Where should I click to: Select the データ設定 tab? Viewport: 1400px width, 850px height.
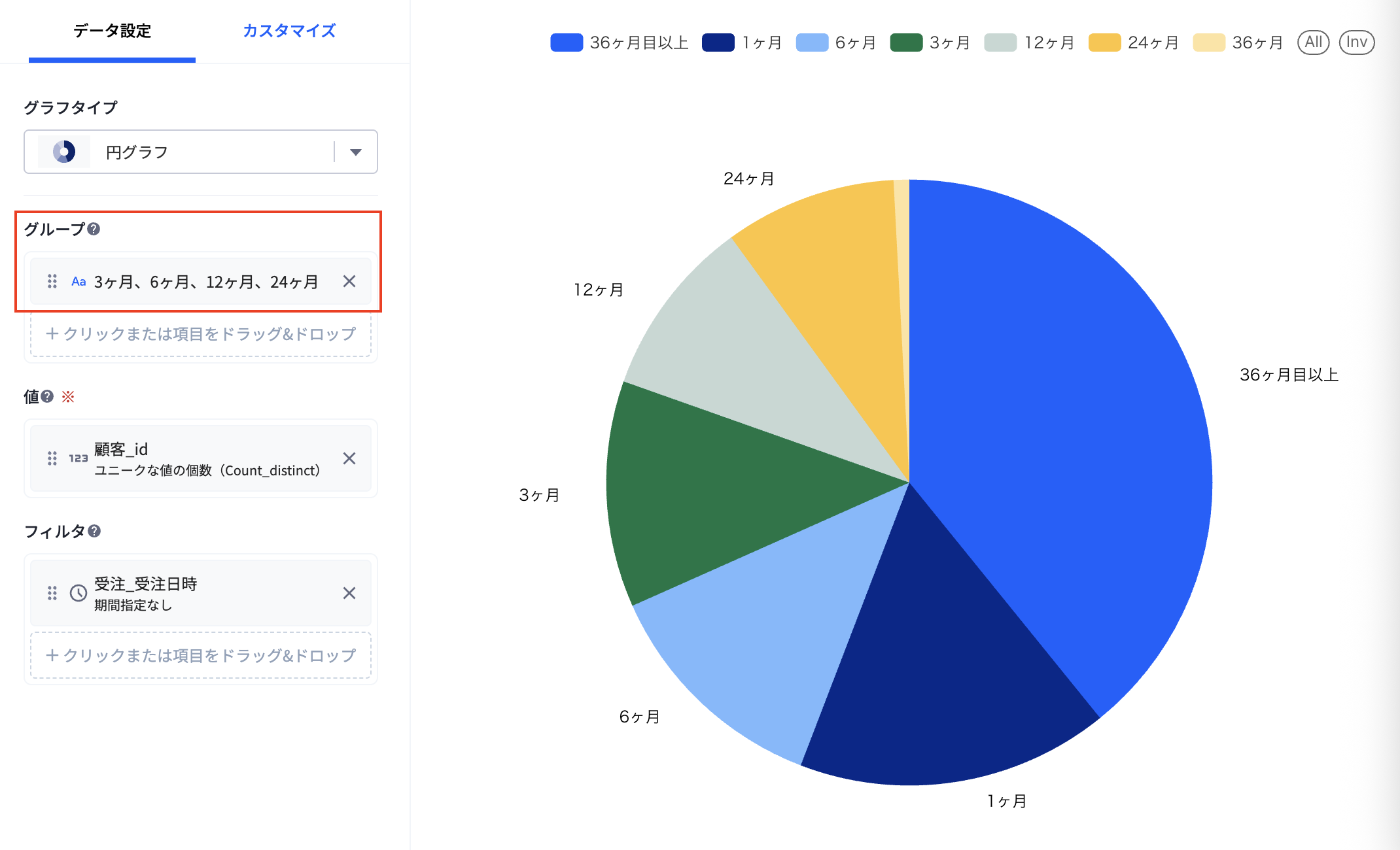coord(112,31)
